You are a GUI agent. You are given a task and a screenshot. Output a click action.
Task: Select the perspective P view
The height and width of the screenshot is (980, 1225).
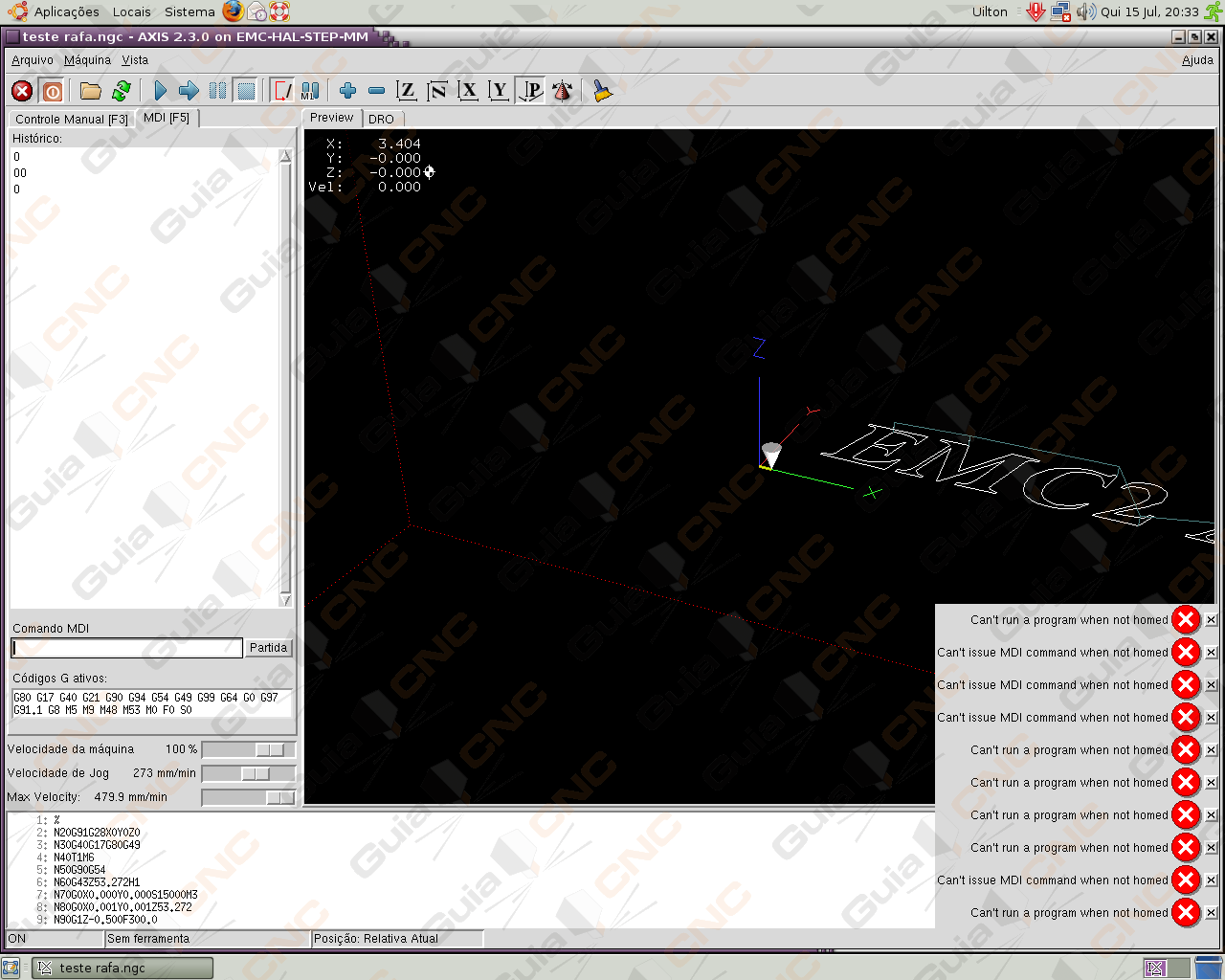pyautogui.click(x=531, y=91)
